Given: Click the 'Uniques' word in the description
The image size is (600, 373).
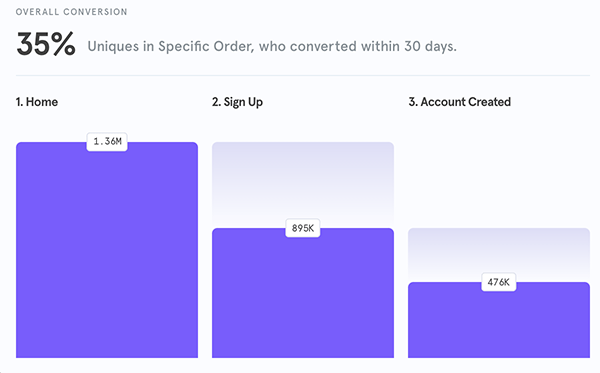Looking at the screenshot, I should [113, 47].
